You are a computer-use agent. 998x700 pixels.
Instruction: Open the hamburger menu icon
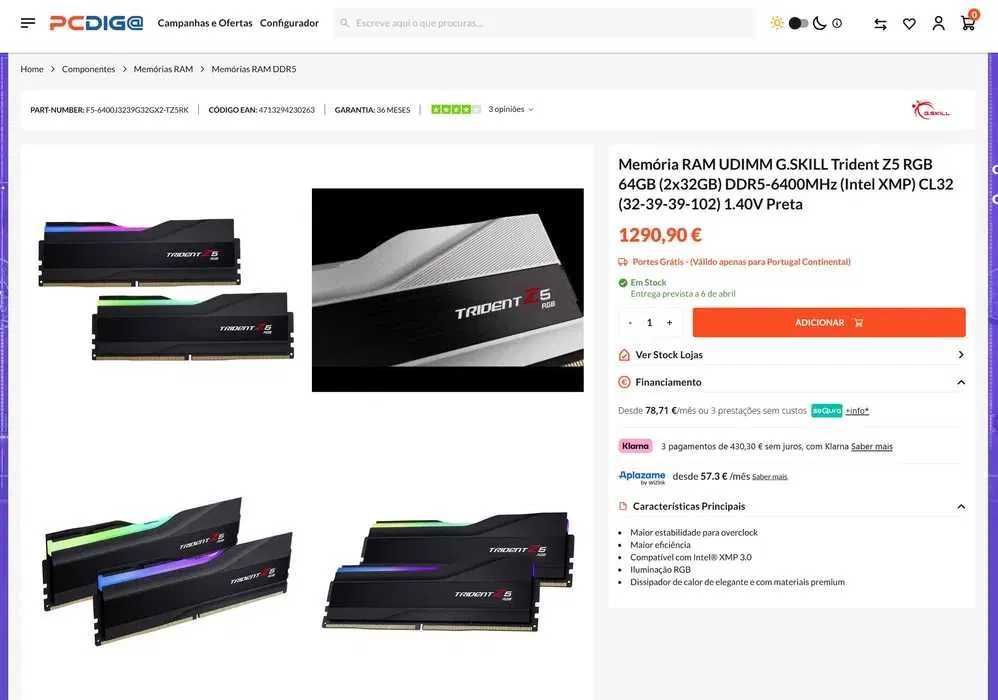27,23
